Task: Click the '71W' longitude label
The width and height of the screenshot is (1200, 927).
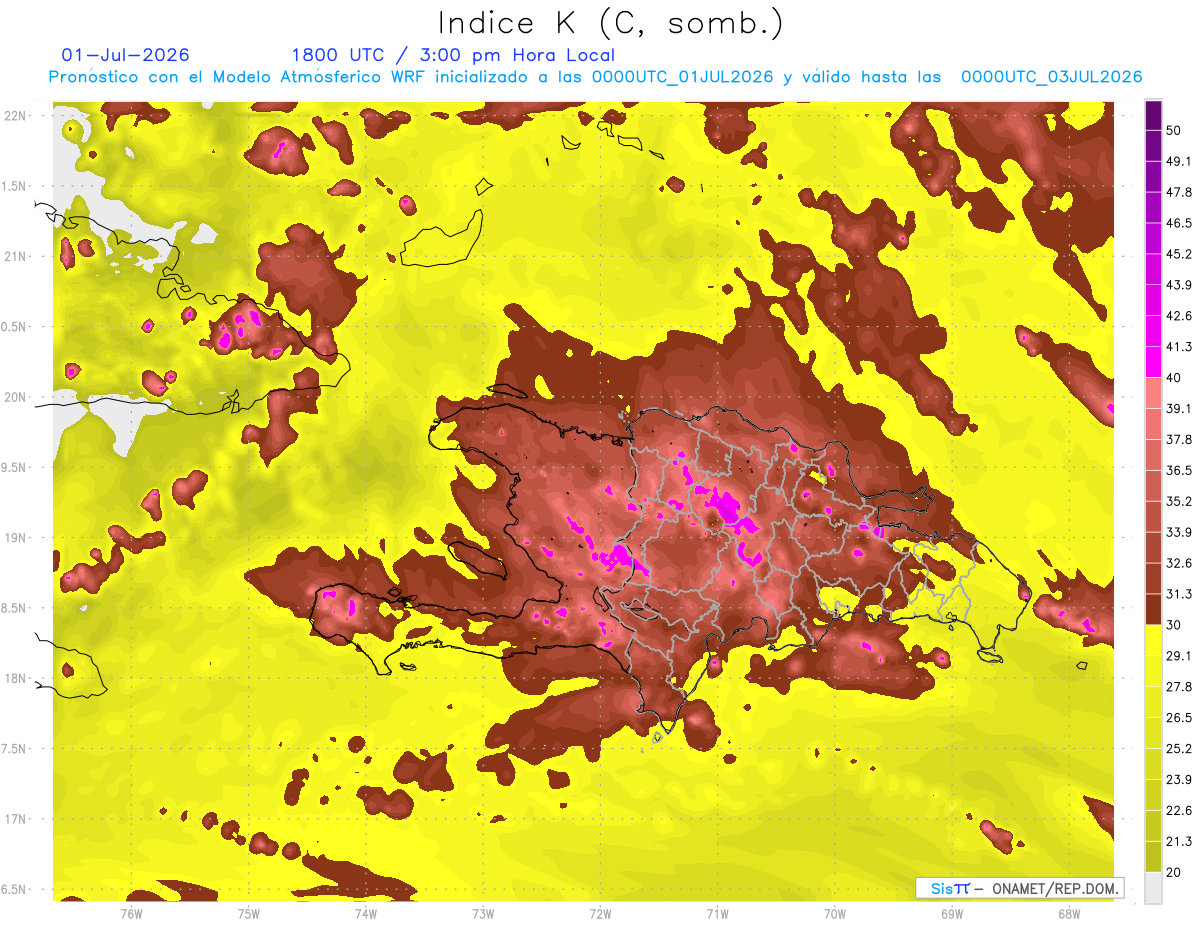Action: pyautogui.click(x=717, y=914)
